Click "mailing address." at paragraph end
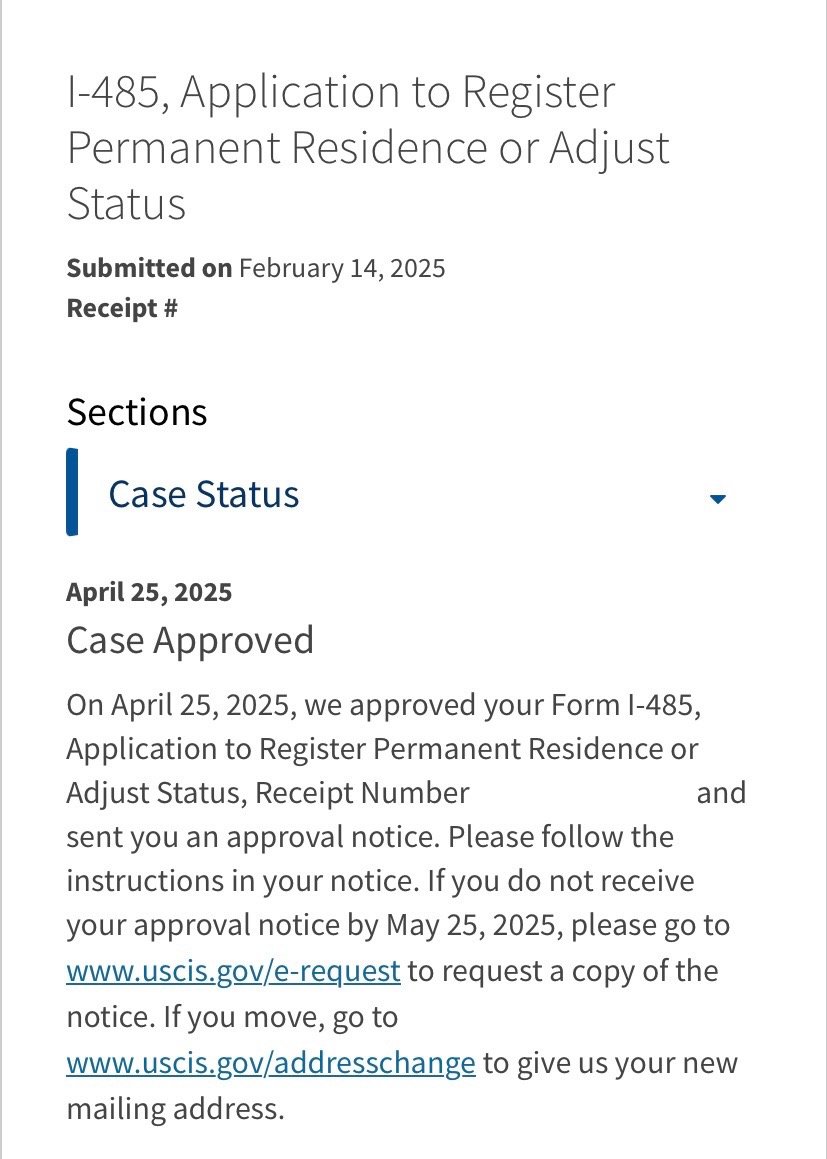The height and width of the screenshot is (1159, 827). point(175,1108)
